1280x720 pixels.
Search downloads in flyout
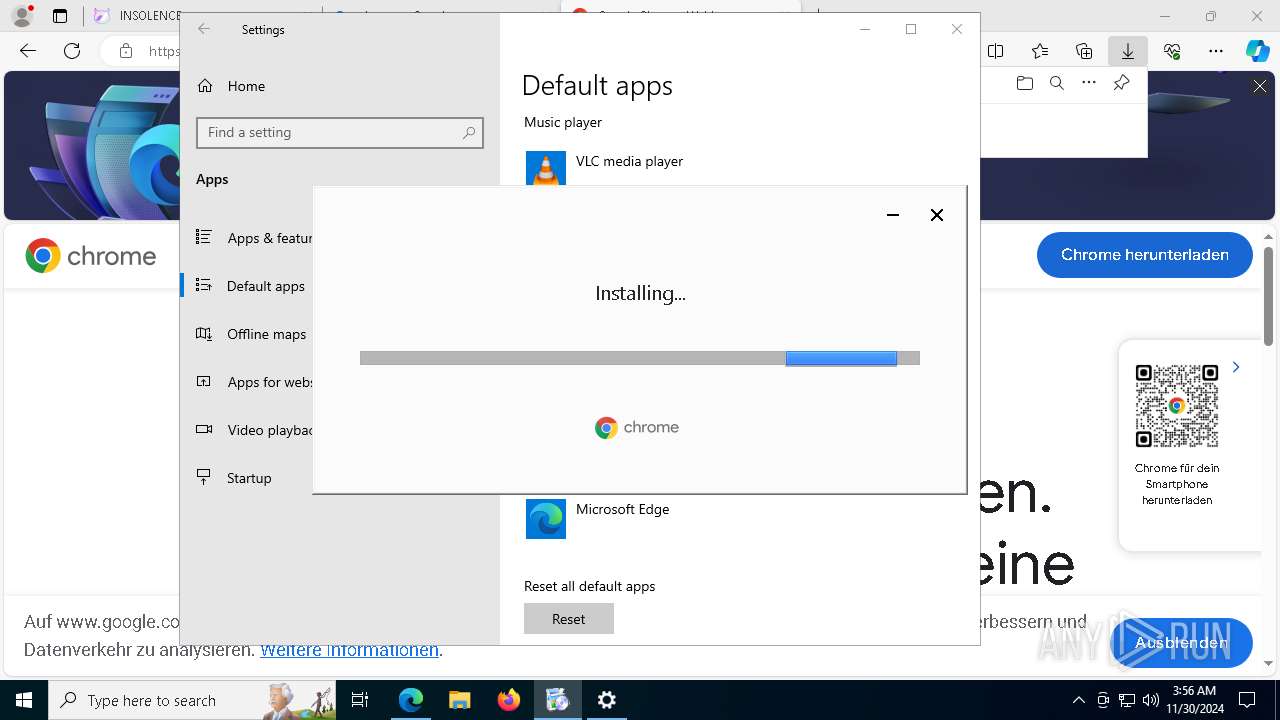tap(1056, 83)
